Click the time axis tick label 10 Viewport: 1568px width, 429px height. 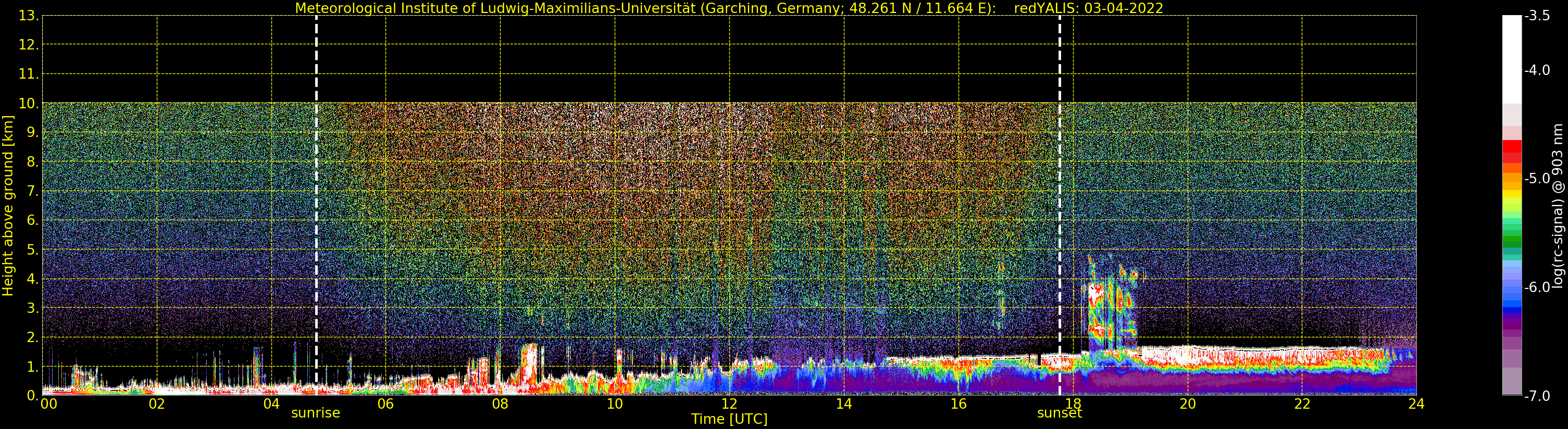(615, 403)
